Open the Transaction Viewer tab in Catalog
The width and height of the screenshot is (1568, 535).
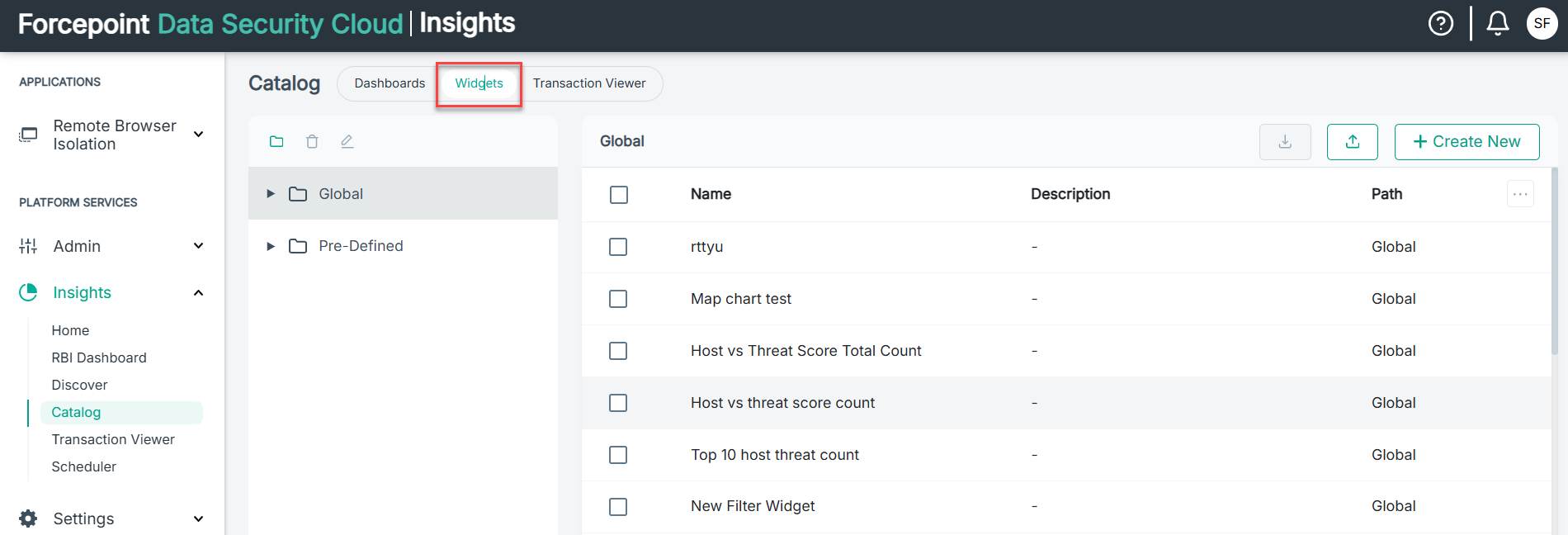point(589,83)
